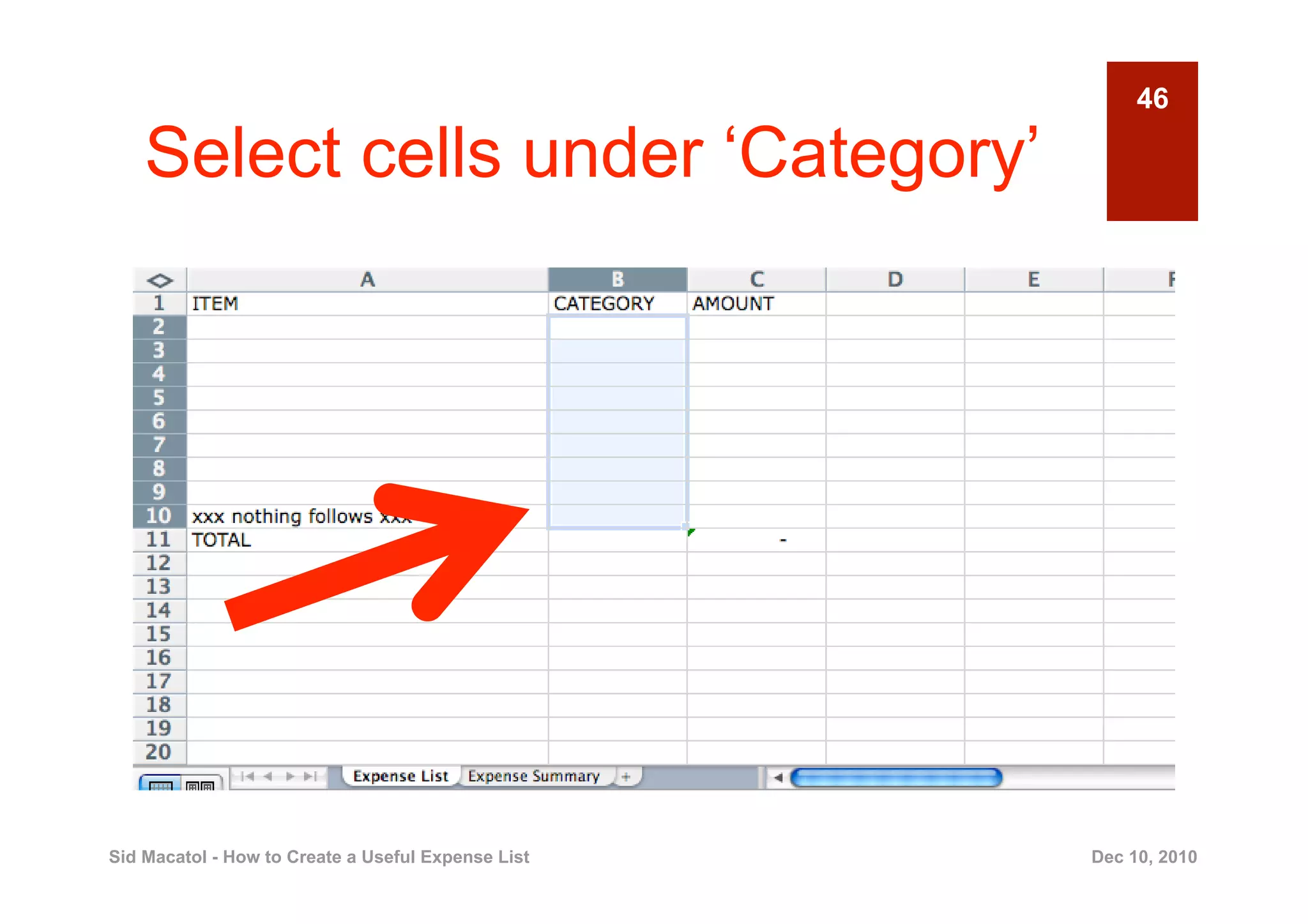Go to next sheet navigation arrow
This screenshot has height=924, width=1308.
tap(291, 776)
